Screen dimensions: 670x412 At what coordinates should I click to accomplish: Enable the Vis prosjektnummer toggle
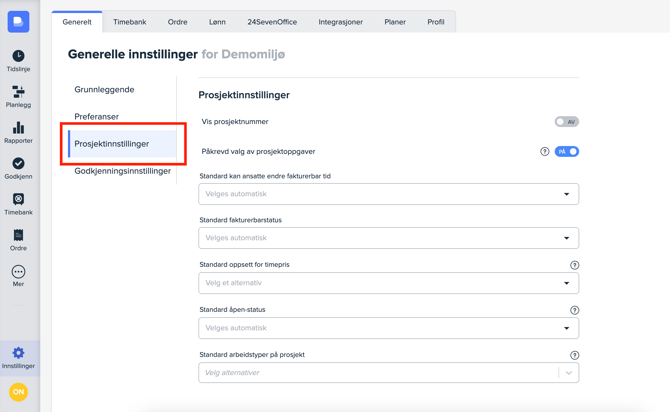click(566, 122)
